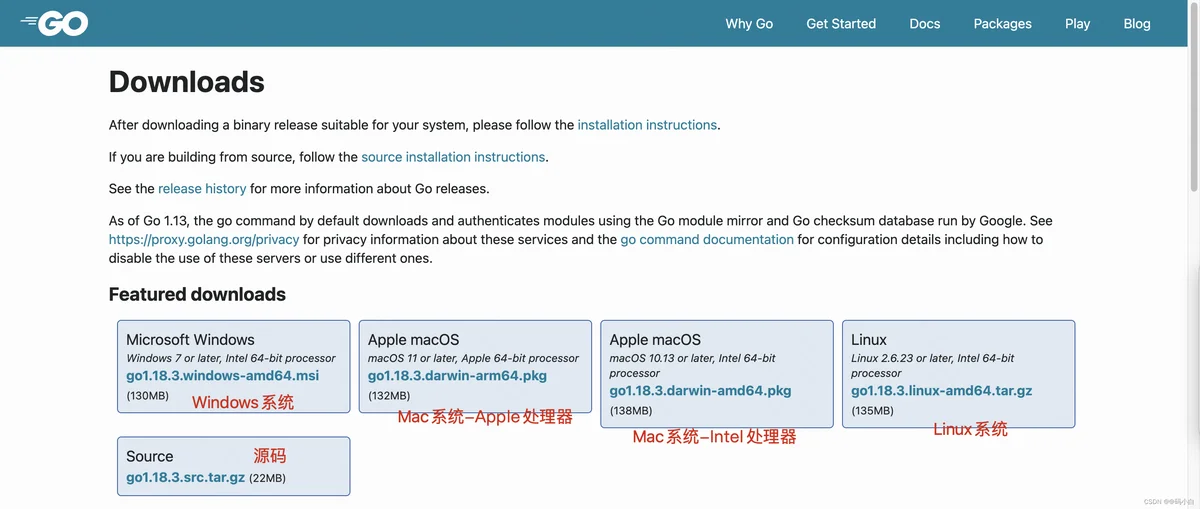This screenshot has width=1200, height=509.
Task: Open the Get Started page
Action: pyautogui.click(x=841, y=24)
